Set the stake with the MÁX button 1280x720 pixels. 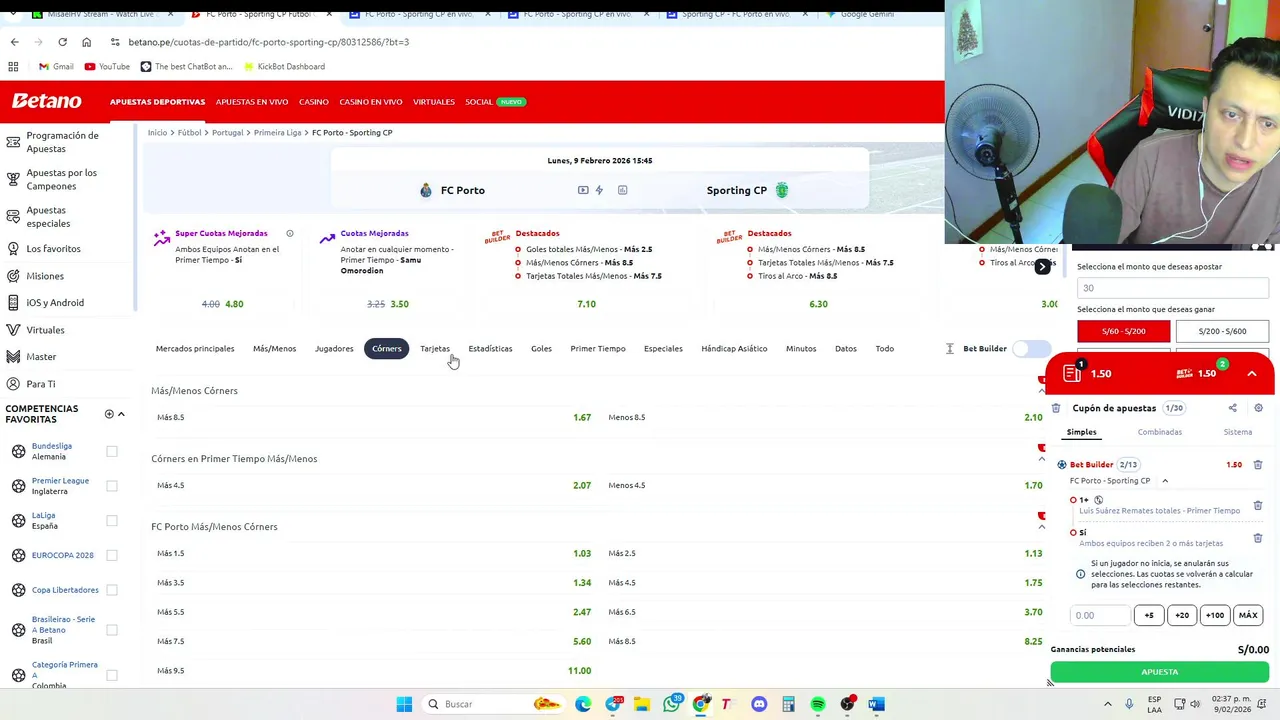(1248, 615)
